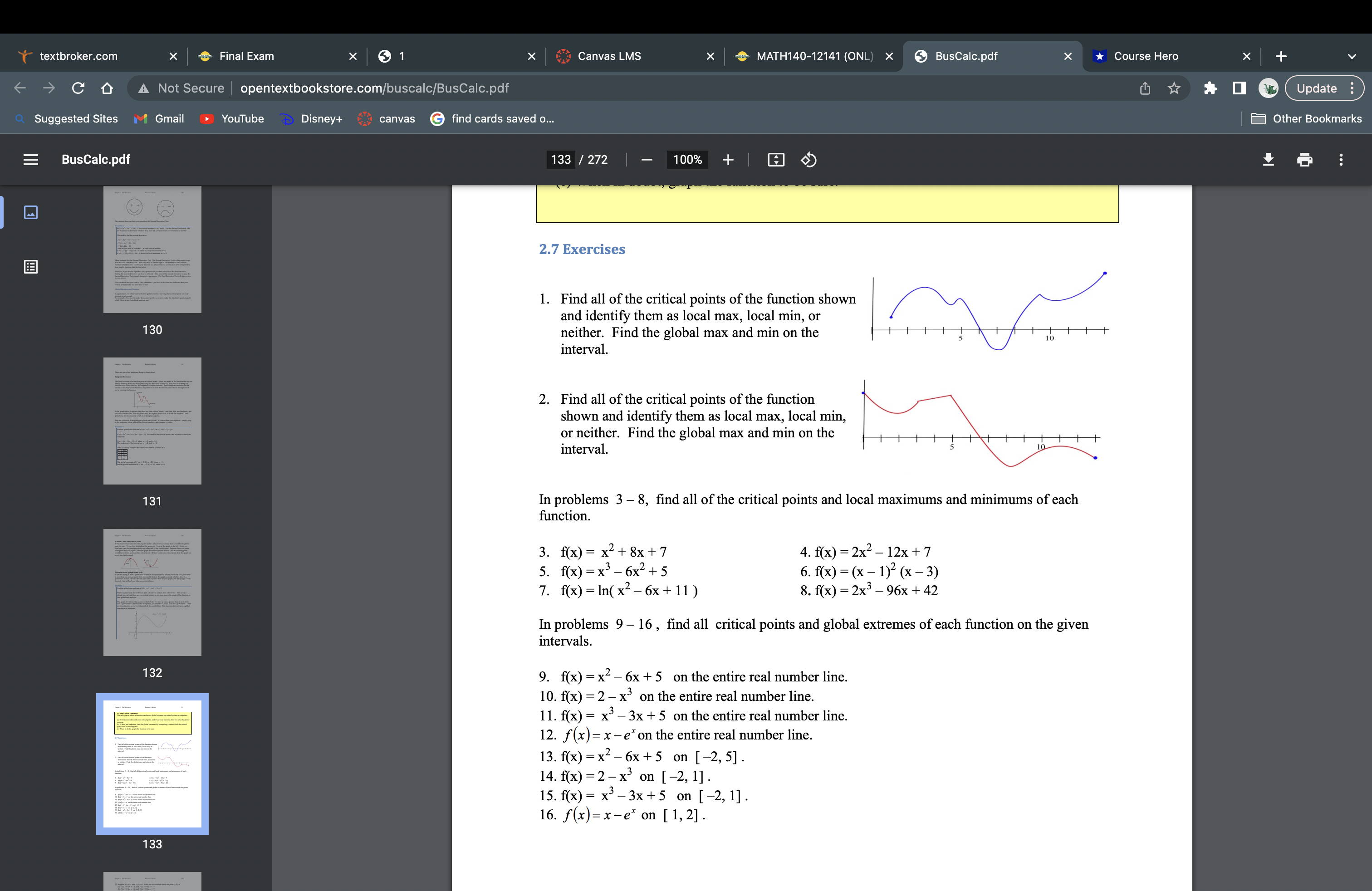Switch sidebar to document outline view
Image resolution: width=1372 pixels, height=891 pixels.
(x=30, y=267)
